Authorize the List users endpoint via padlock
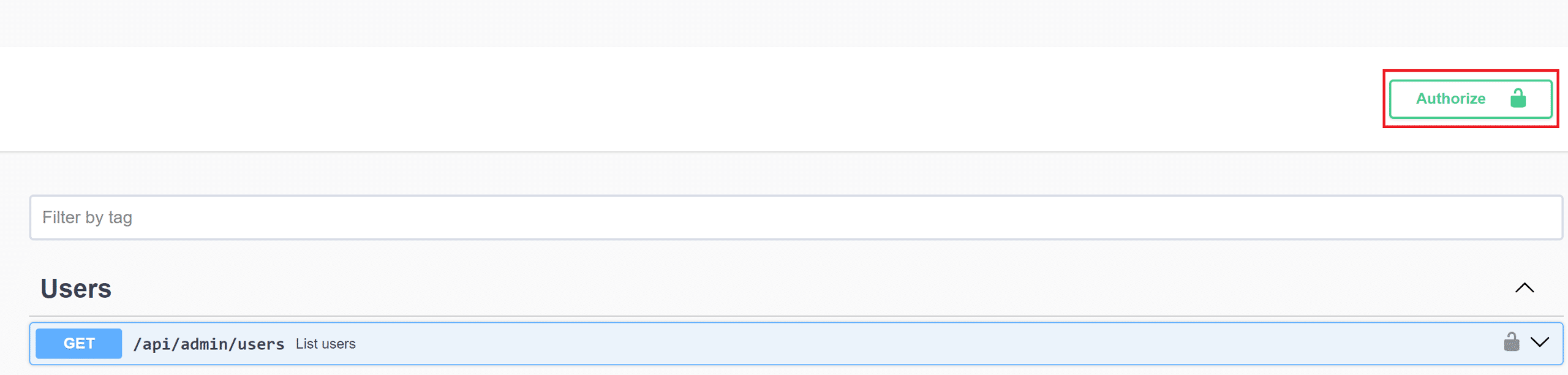 1511,342
